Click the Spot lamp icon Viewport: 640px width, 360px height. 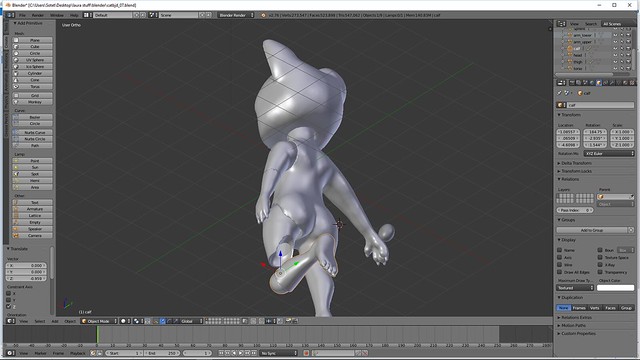point(16,174)
